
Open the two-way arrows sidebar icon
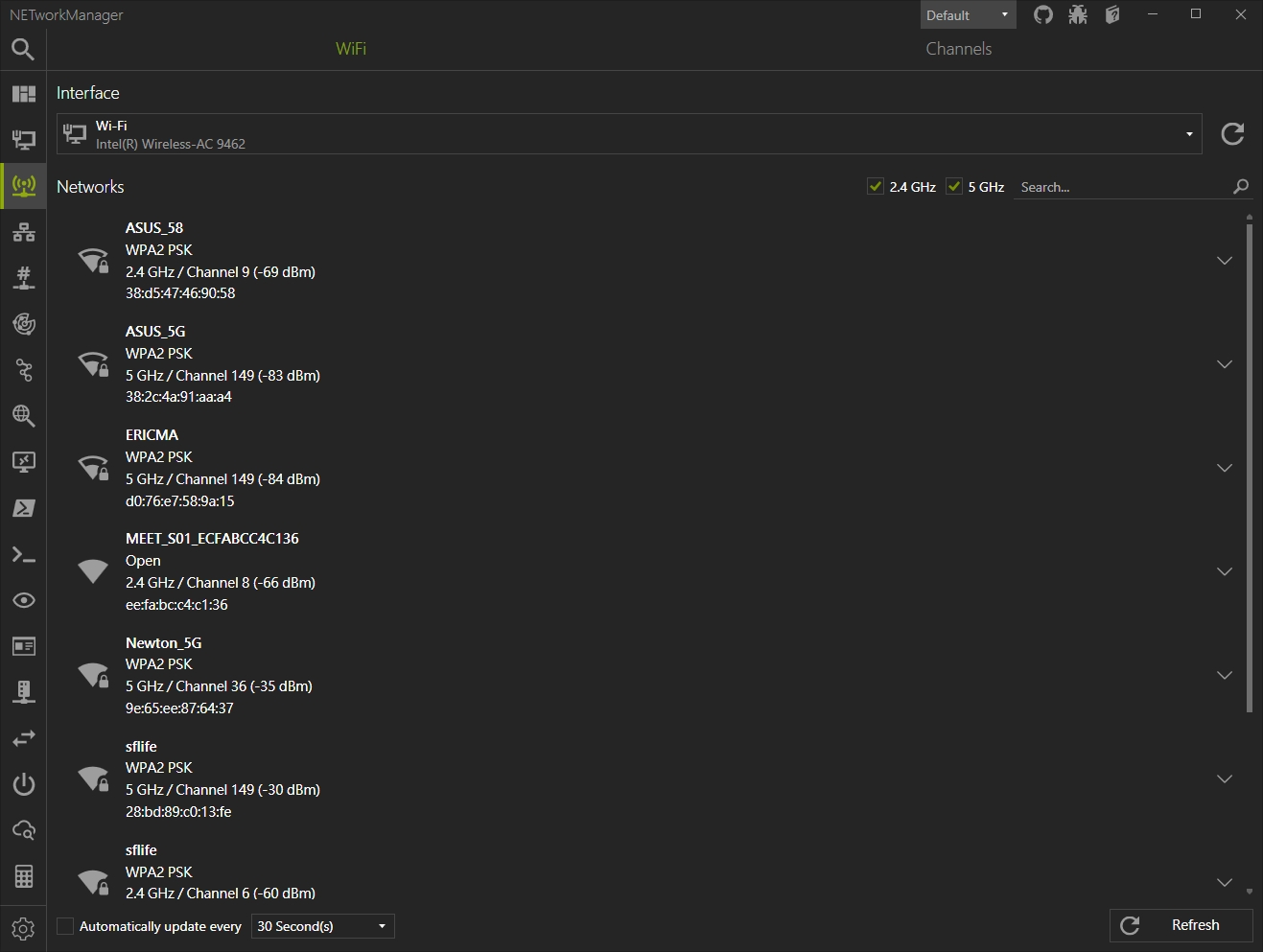click(x=23, y=738)
